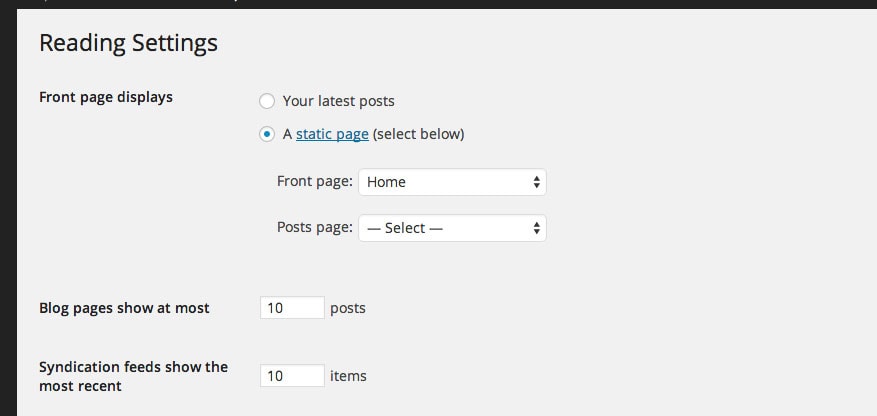Screen dimensions: 877x416
Task: Open the Front page dropdown showing Home
Action: click(x=452, y=182)
